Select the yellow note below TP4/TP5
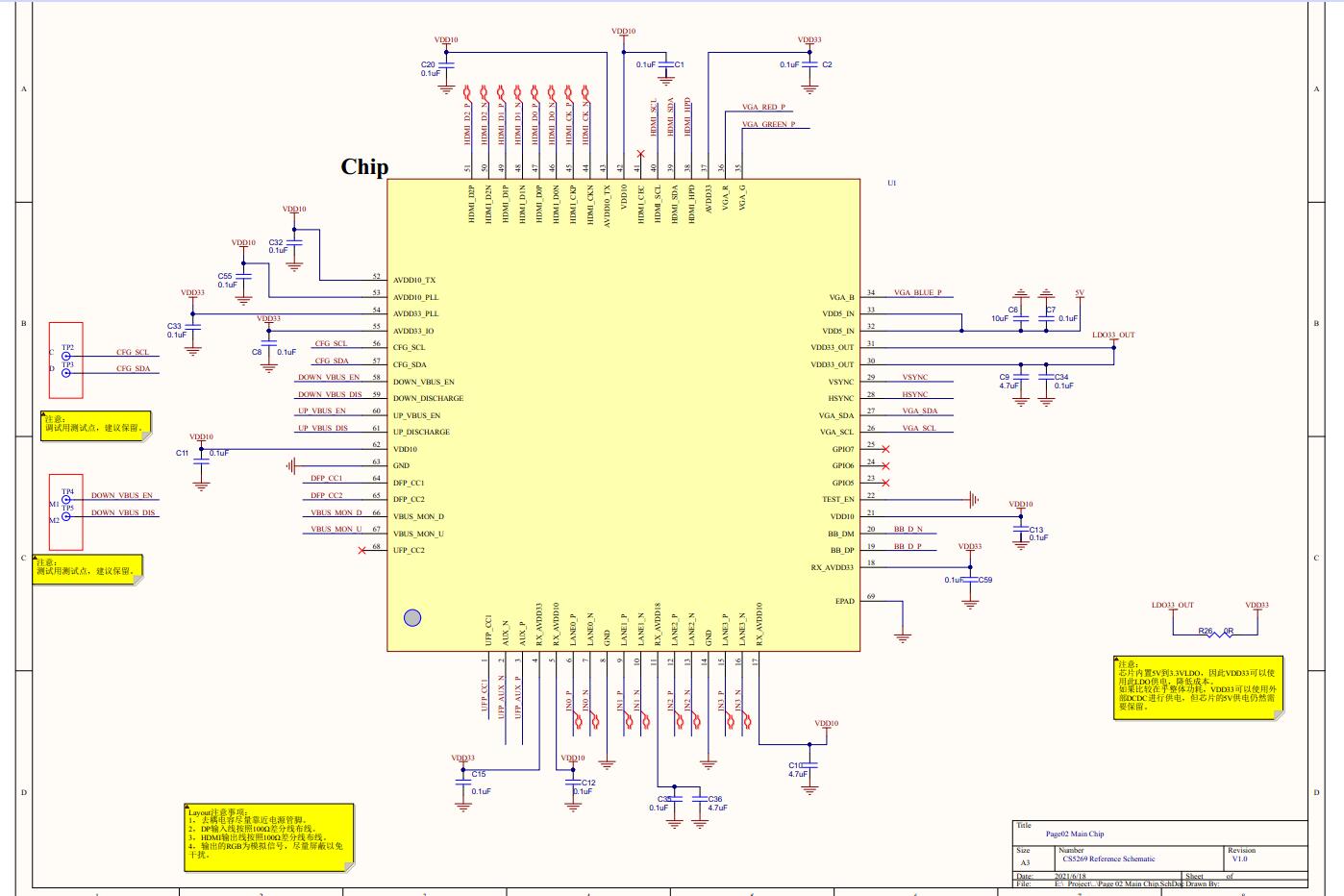Screen dimensions: 1344x896 click(87, 569)
